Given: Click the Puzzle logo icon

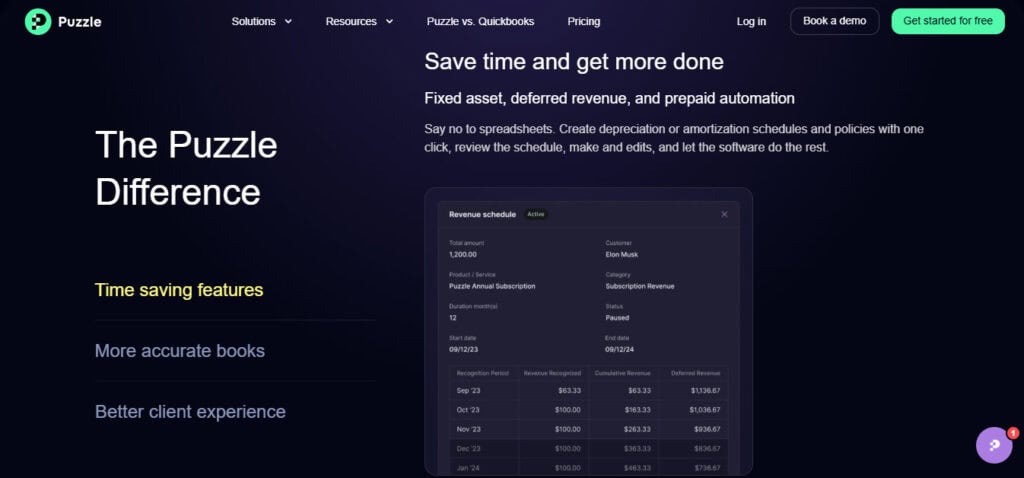Looking at the screenshot, I should (38, 22).
